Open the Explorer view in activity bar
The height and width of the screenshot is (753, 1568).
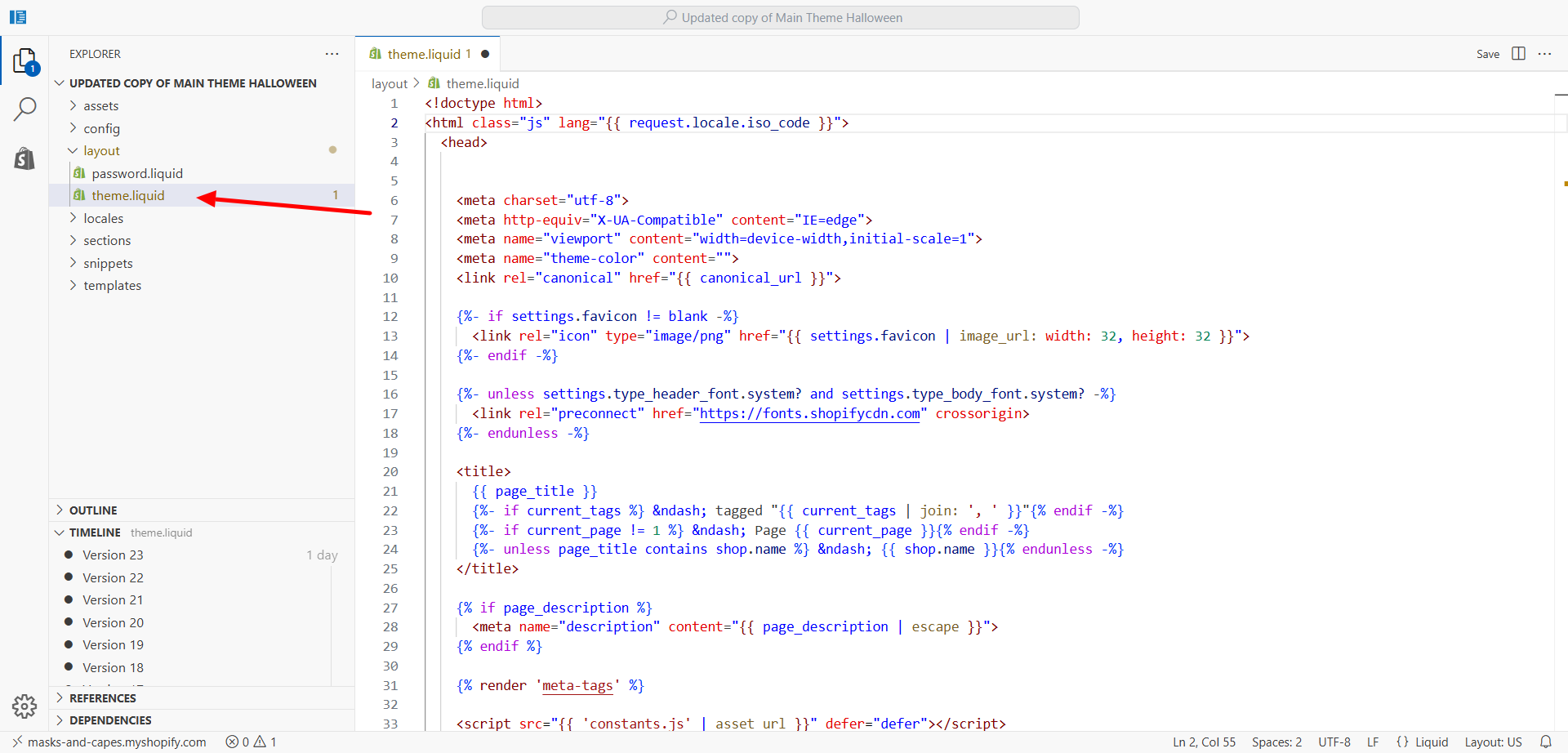pyautogui.click(x=24, y=61)
